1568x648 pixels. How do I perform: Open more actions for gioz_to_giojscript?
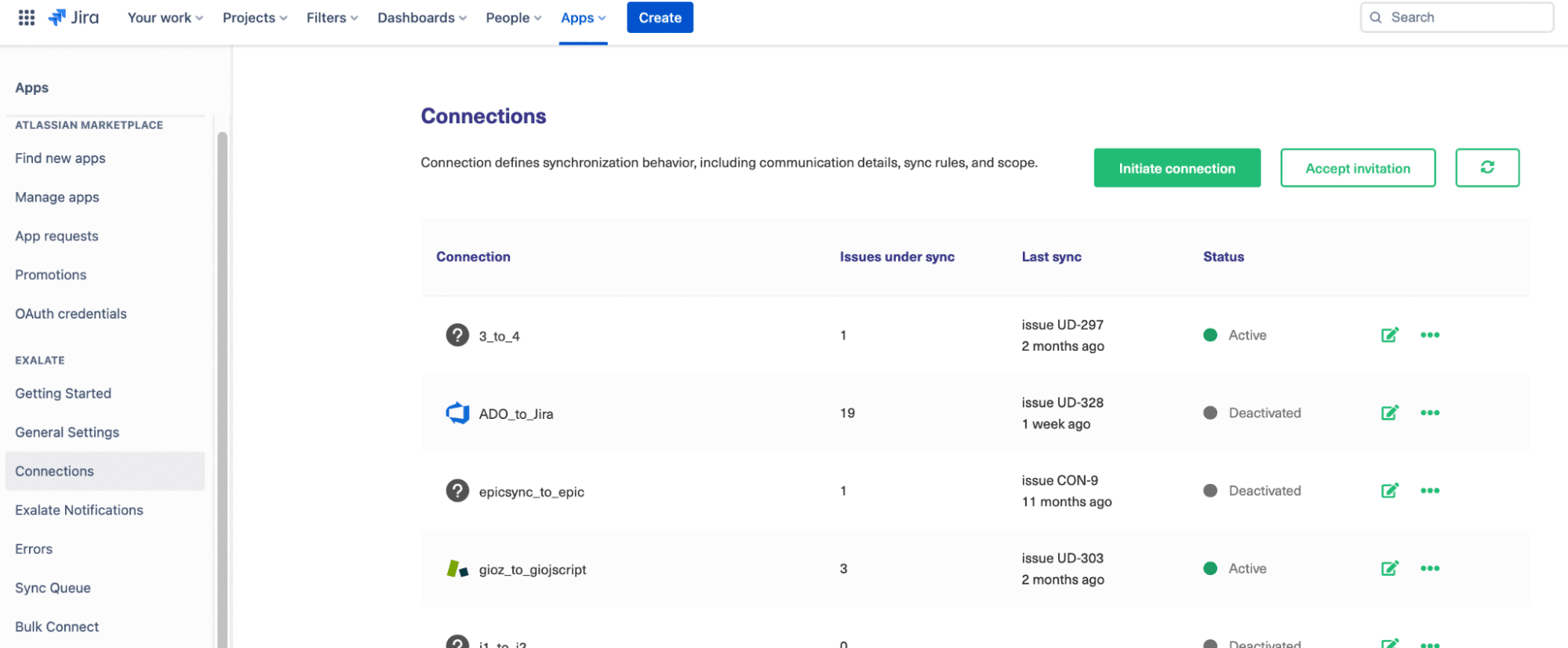pos(1429,568)
